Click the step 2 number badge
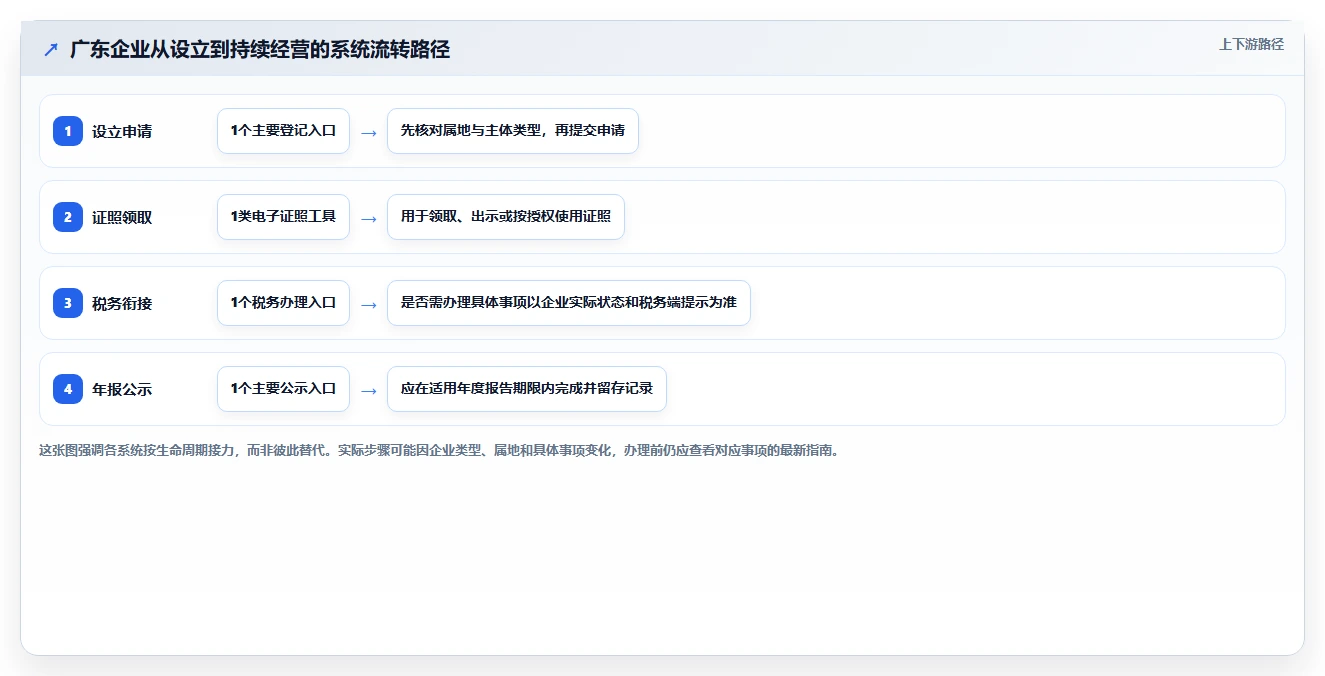The height and width of the screenshot is (676, 1325). 68,217
